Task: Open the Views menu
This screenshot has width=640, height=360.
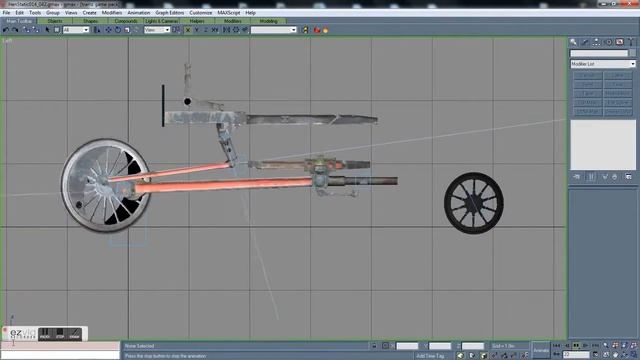Action: tap(71, 13)
